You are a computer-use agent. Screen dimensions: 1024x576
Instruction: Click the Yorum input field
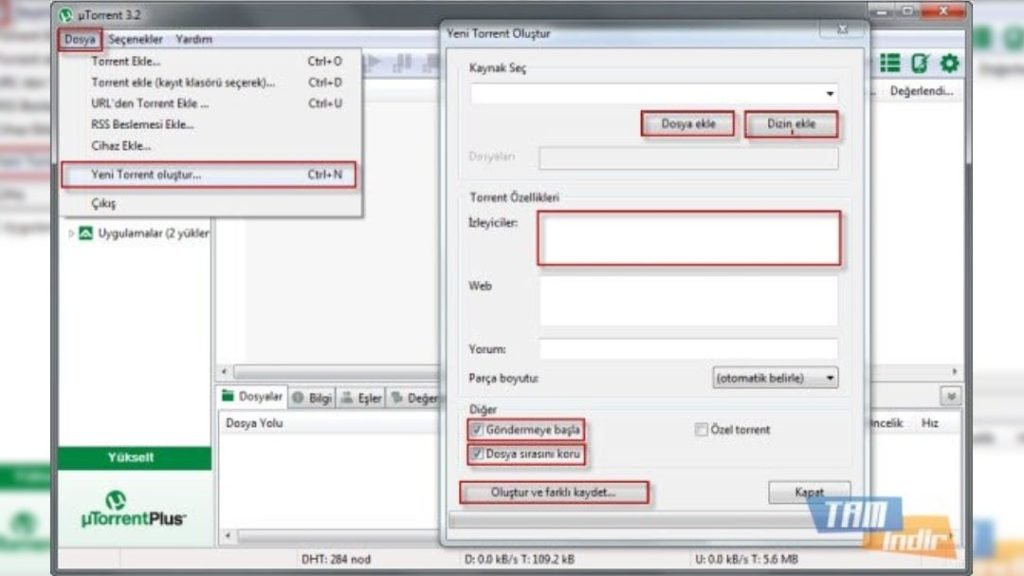tap(688, 349)
